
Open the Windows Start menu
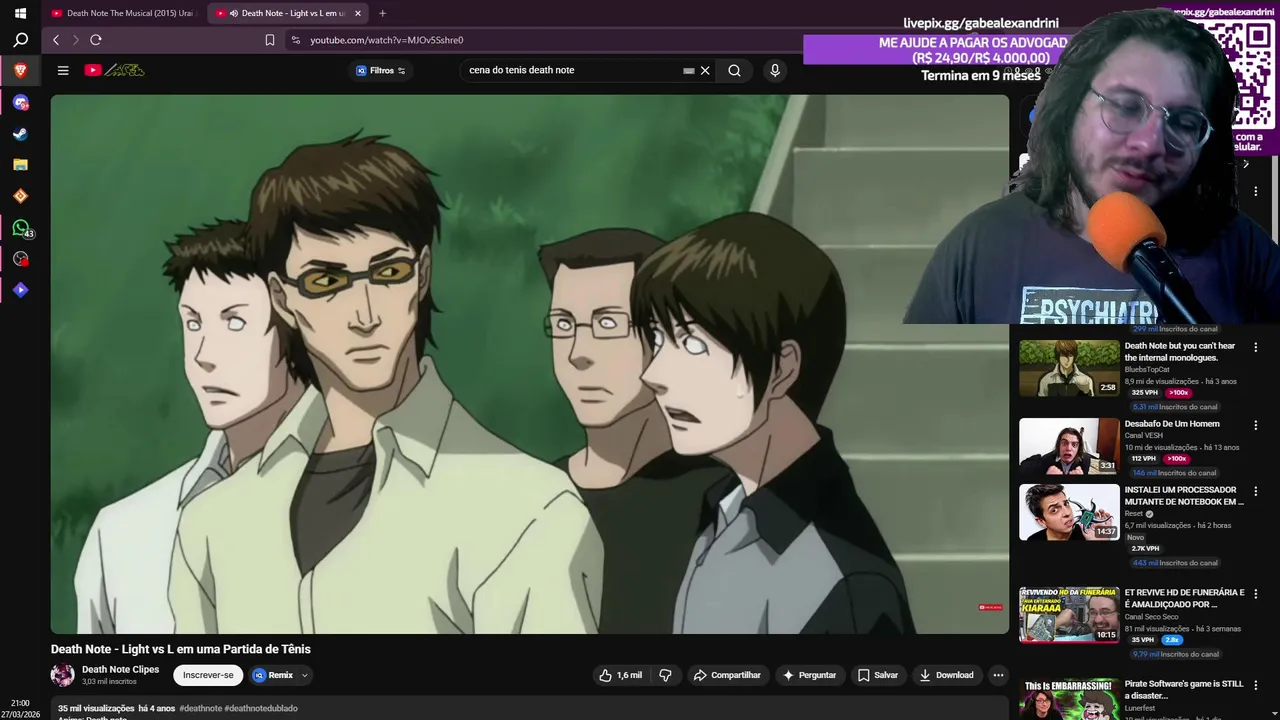pos(20,13)
